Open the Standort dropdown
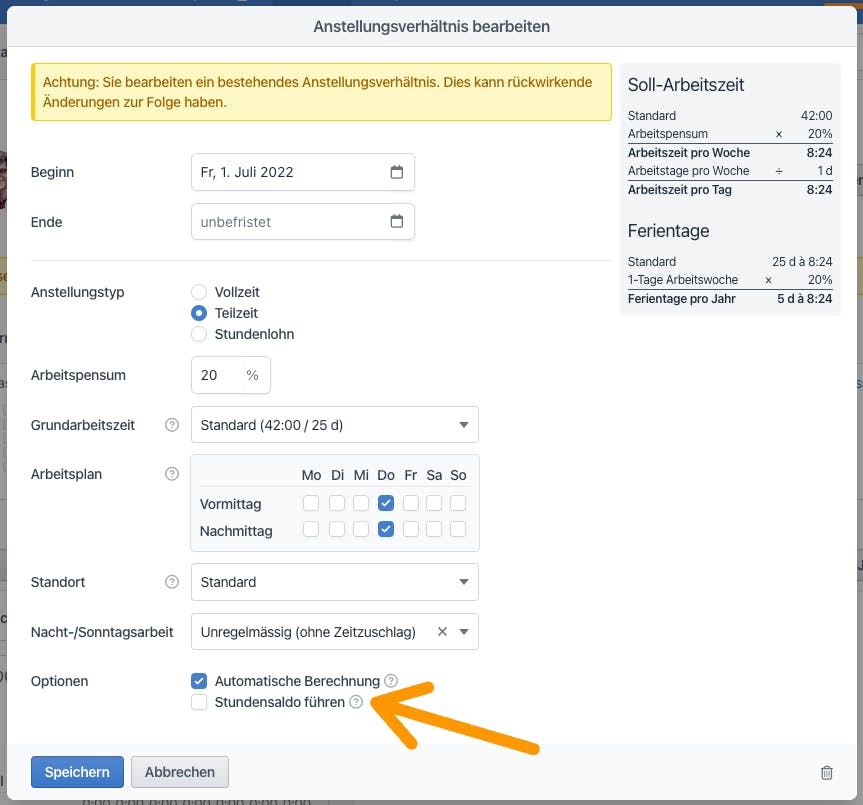This screenshot has width=863, height=805. click(335, 582)
